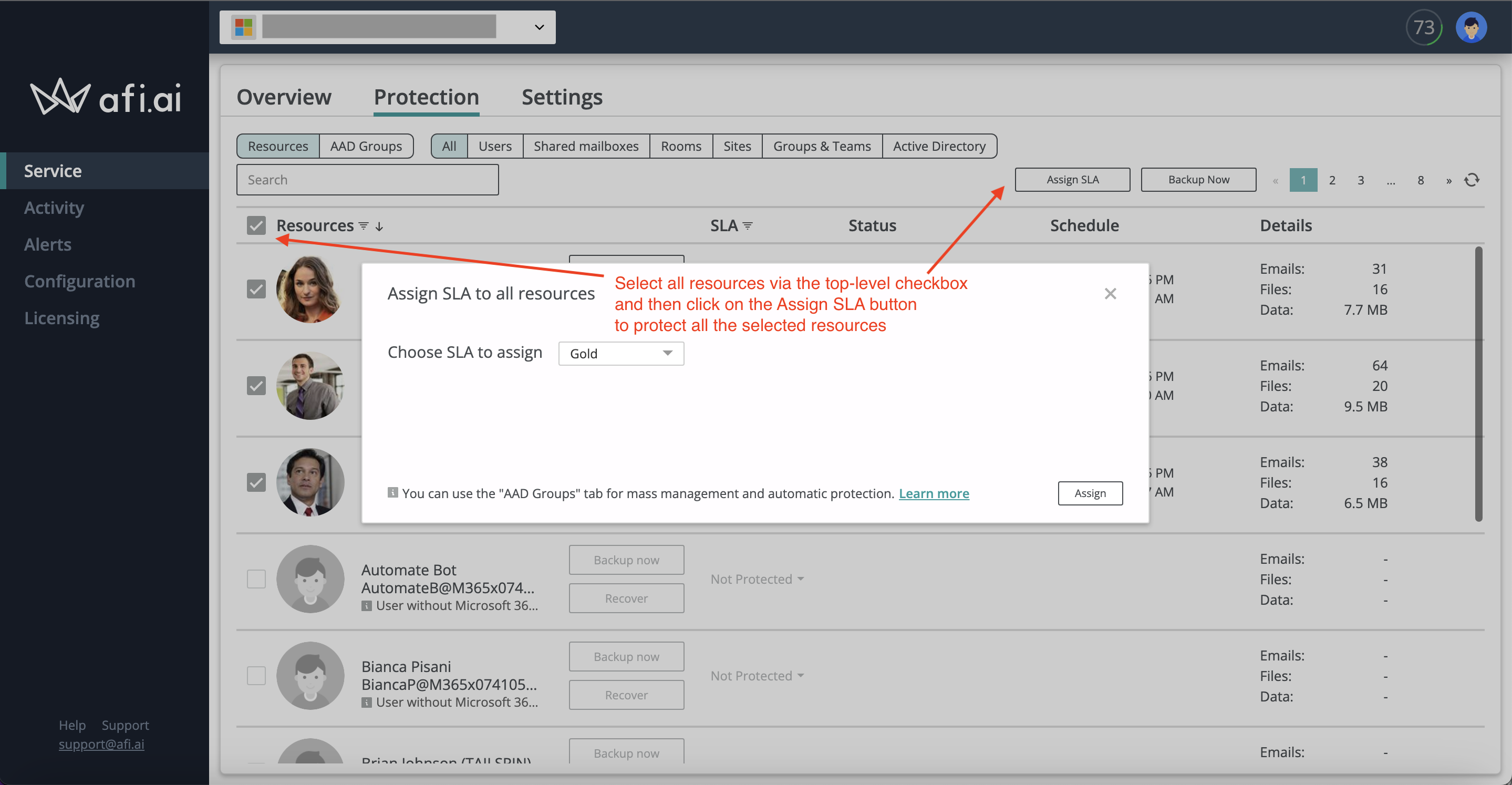The image size is (1512, 785).
Task: Go to next page chevron
Action: [1448, 180]
